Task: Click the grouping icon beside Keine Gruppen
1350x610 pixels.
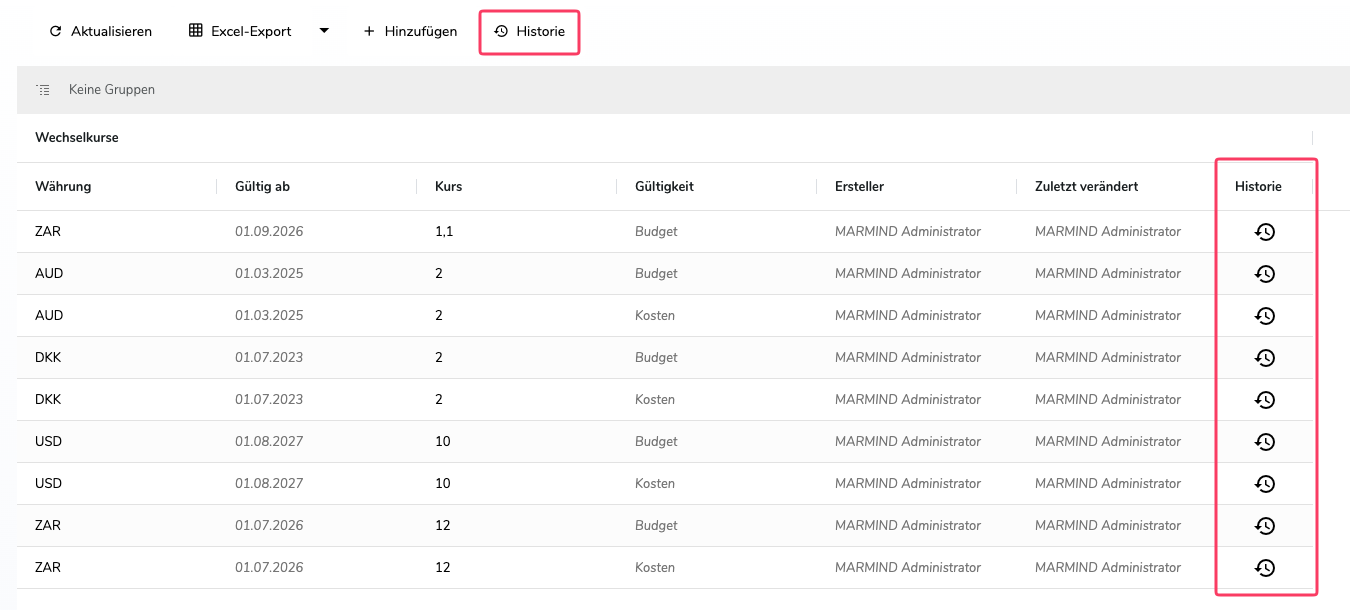Action: [x=43, y=90]
